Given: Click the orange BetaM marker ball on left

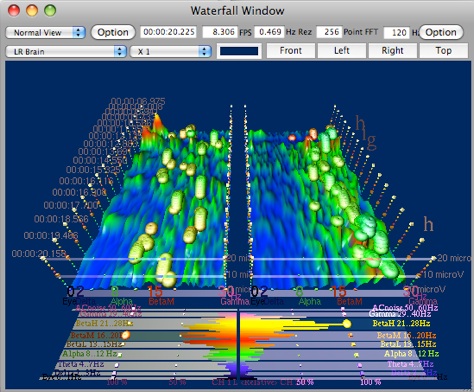Looking at the screenshot, I should [x=126, y=335].
